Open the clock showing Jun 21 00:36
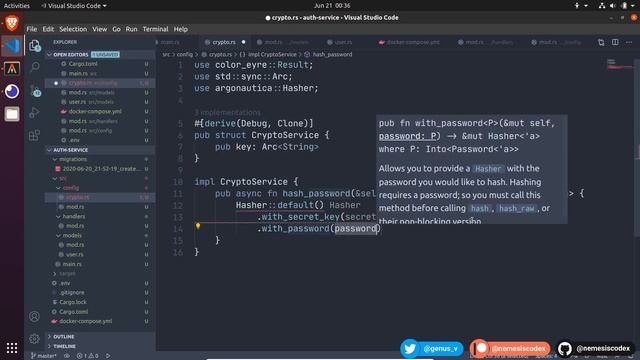This screenshot has width=640, height=360. pyautogui.click(x=332, y=6)
